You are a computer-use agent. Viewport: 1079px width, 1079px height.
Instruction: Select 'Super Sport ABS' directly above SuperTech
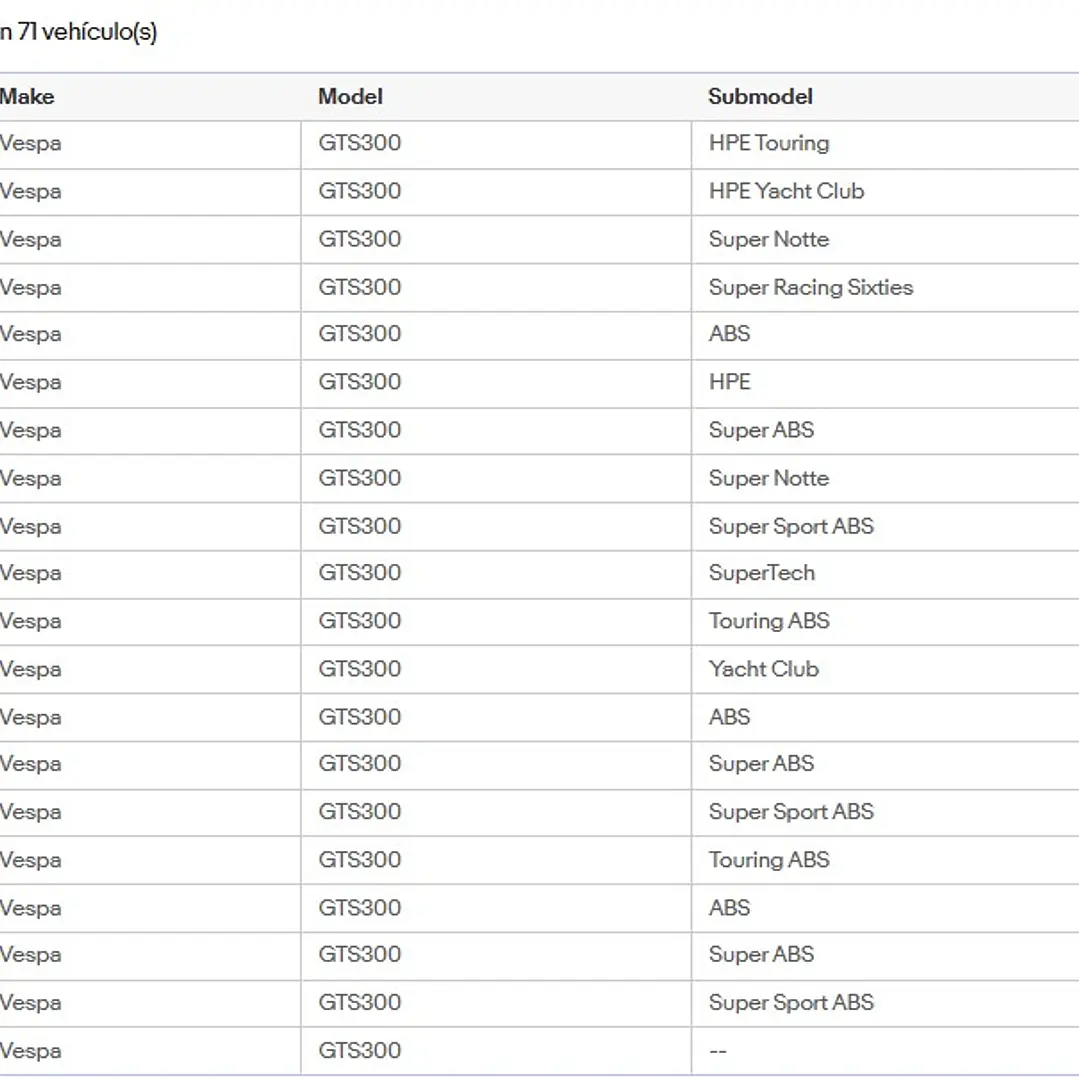point(791,526)
